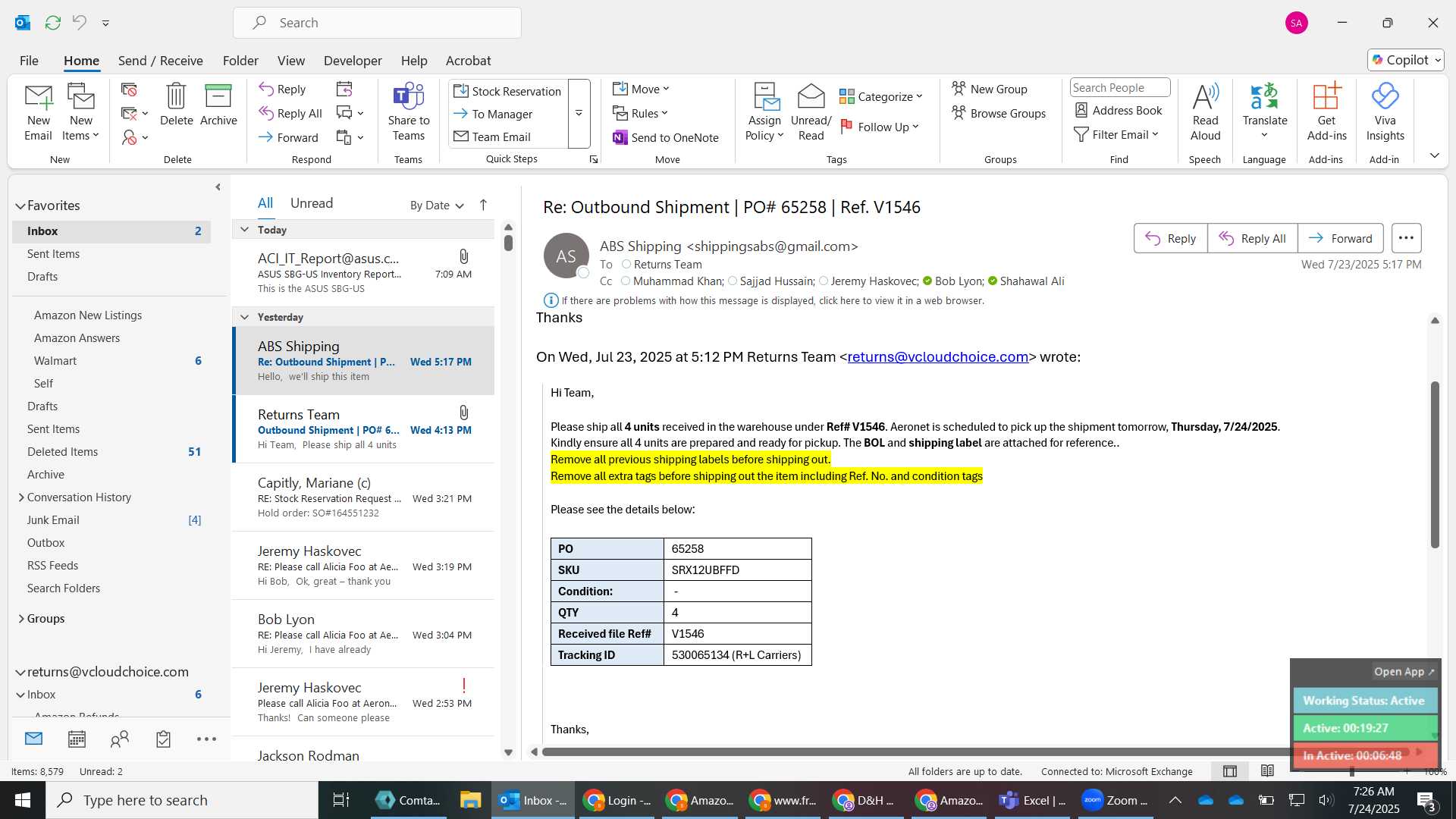Open the Developer ribbon tab

click(x=353, y=61)
